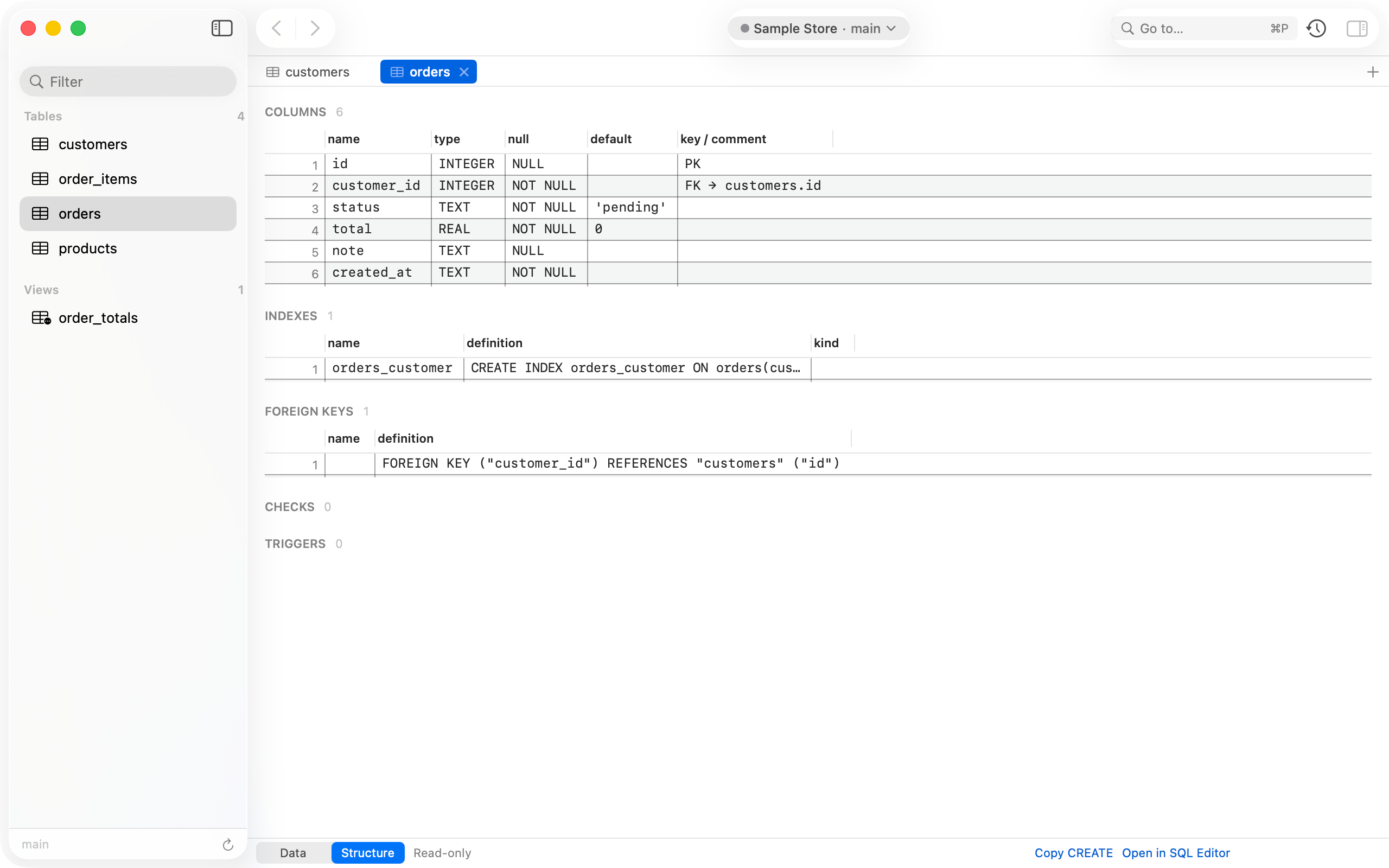Click the 'pending' default value cell
The width and height of the screenshot is (1389, 868).
pyautogui.click(x=633, y=207)
